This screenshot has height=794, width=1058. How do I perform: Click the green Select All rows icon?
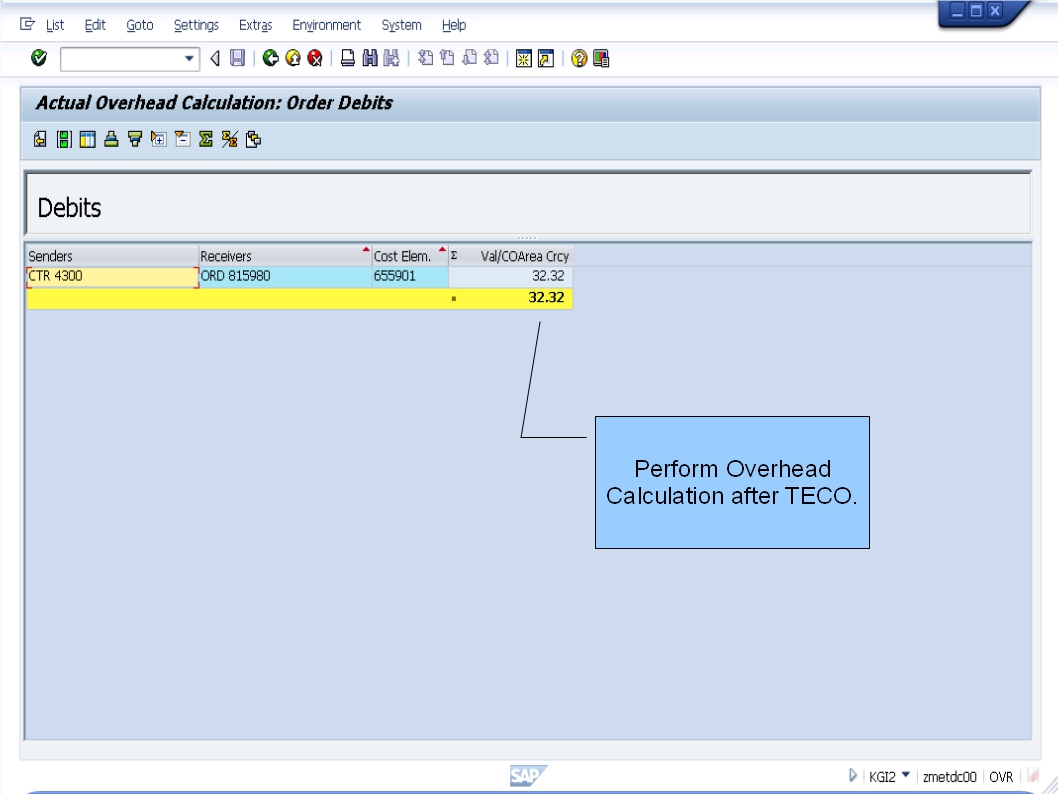point(64,140)
